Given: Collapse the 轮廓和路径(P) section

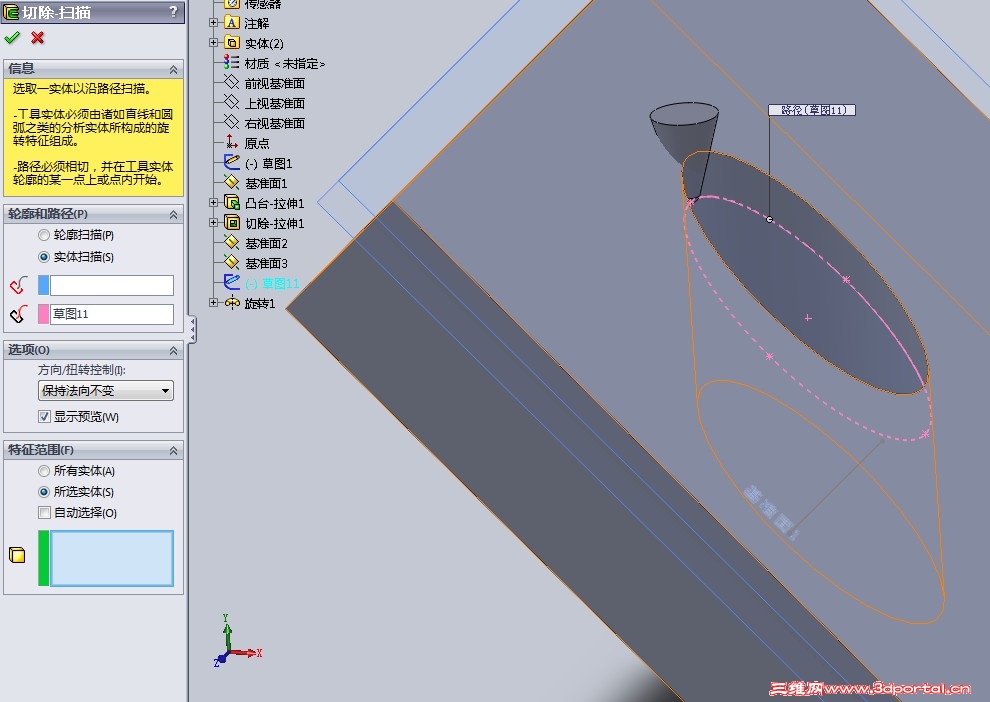Looking at the screenshot, I should click(173, 215).
